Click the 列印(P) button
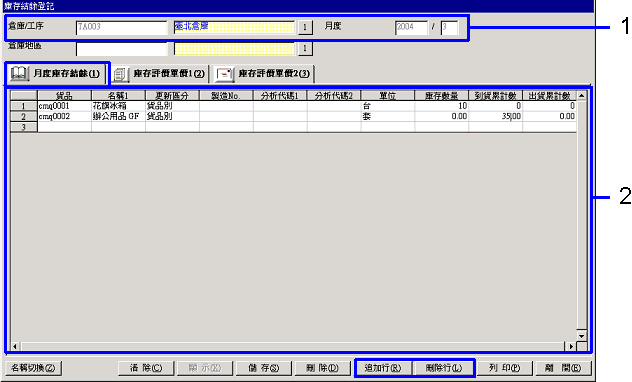The image size is (632, 382). click(504, 368)
